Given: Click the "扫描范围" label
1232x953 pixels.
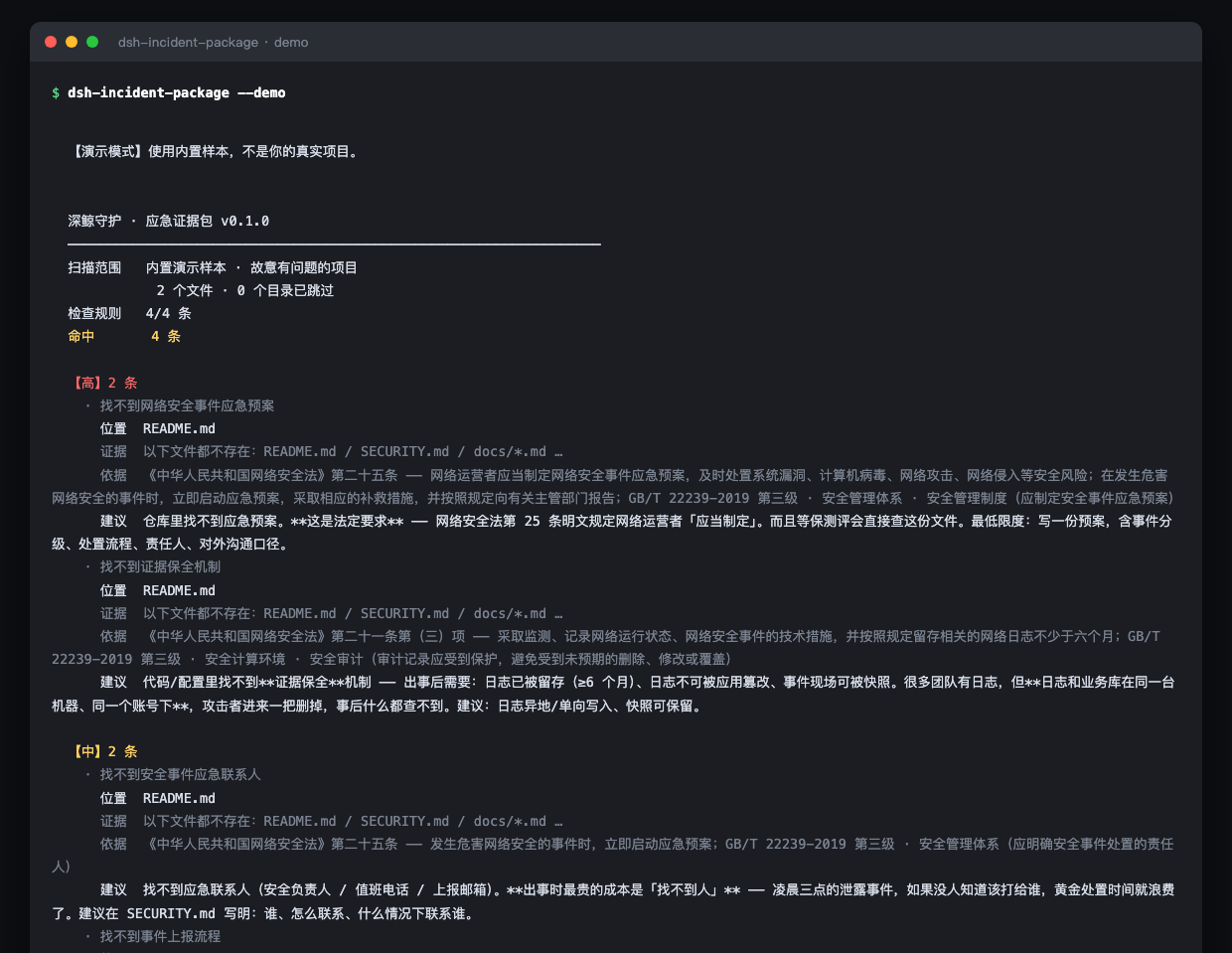Looking at the screenshot, I should tap(94, 267).
